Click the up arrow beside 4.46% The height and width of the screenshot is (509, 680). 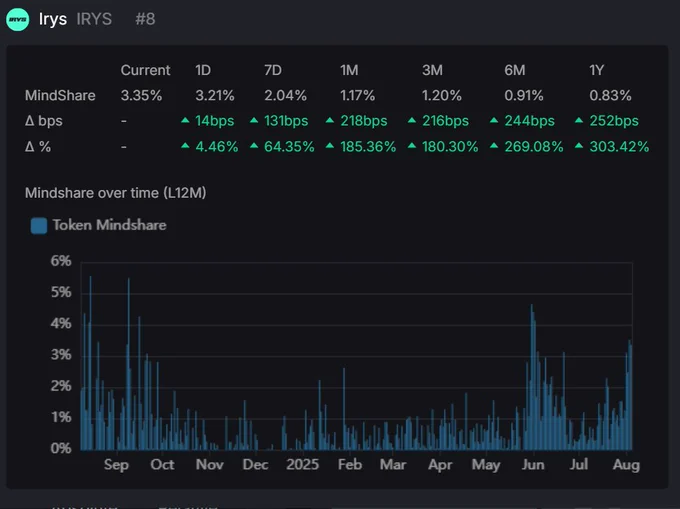[x=185, y=146]
